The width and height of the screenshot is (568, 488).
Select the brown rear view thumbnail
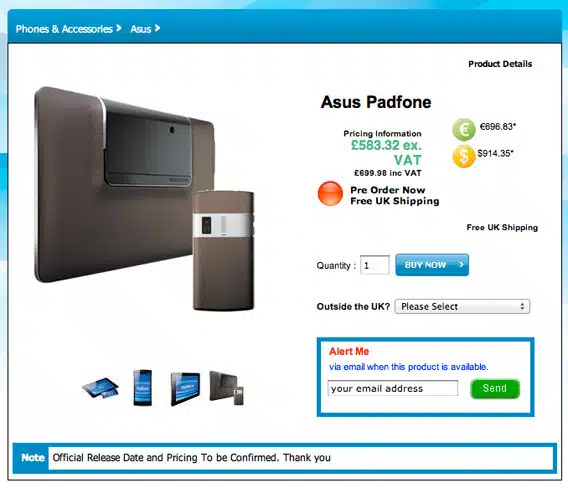pos(227,388)
